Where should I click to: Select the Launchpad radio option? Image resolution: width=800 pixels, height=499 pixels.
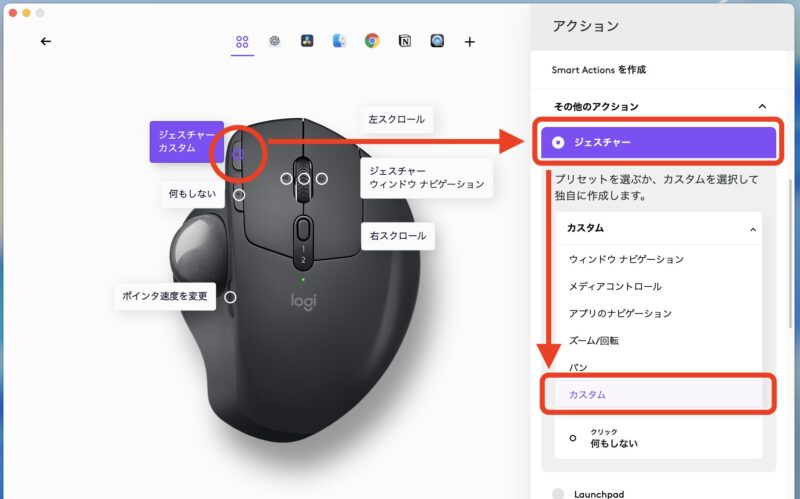[x=558, y=493]
